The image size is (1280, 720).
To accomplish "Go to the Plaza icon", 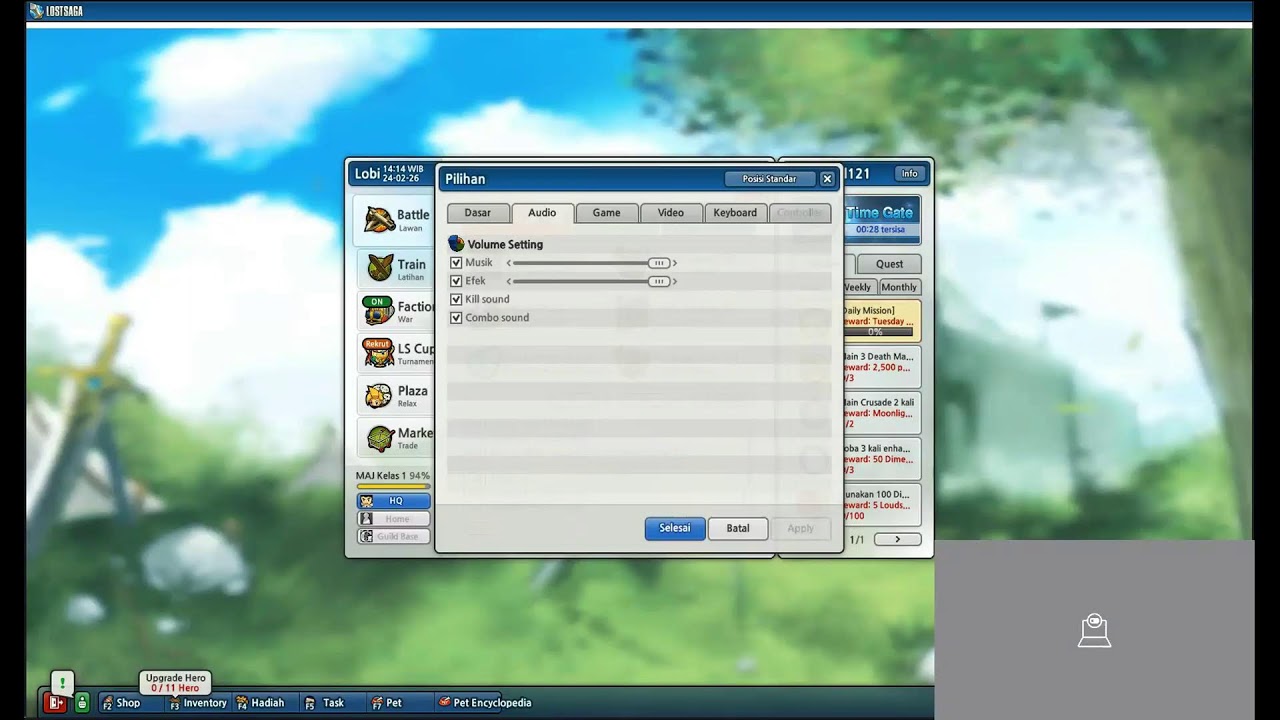I will click(378, 395).
